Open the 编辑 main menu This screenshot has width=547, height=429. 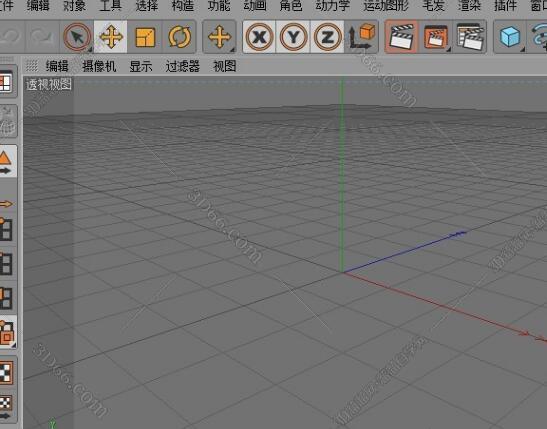point(38,6)
